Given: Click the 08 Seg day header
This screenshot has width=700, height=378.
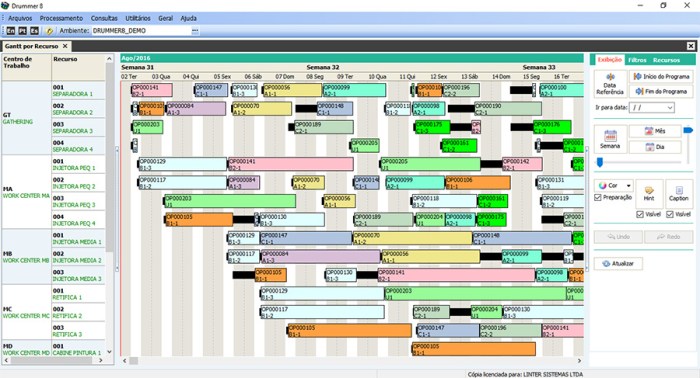Looking at the screenshot, I should point(315,77).
